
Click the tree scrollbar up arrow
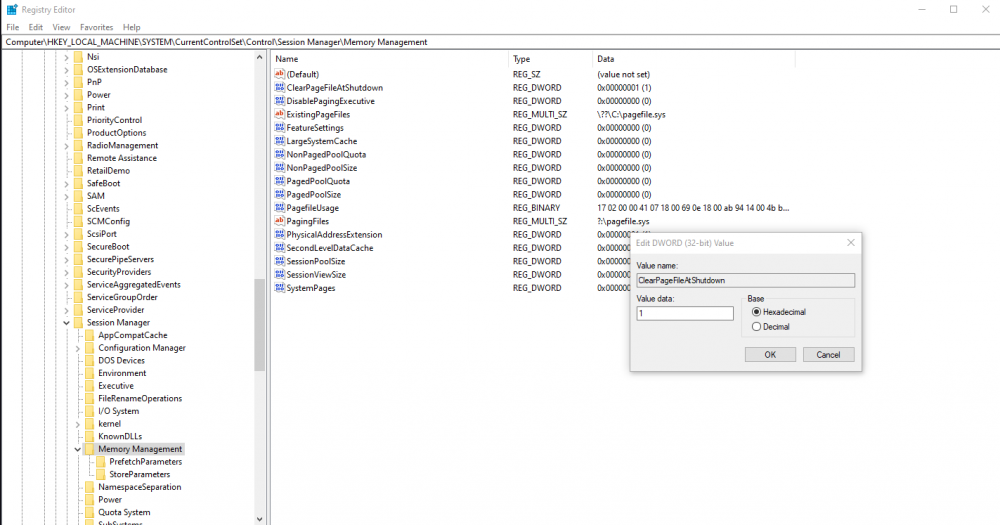point(259,57)
